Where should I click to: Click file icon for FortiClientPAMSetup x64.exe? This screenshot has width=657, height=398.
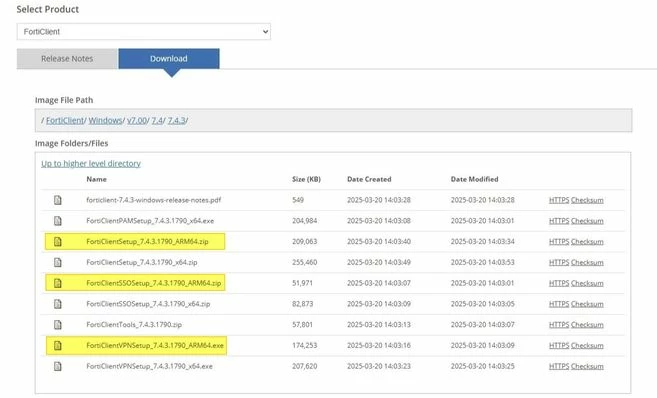coord(58,221)
